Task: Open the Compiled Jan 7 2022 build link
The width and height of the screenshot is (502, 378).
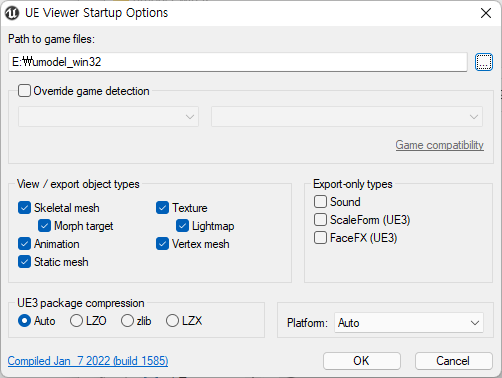Action: 88,361
